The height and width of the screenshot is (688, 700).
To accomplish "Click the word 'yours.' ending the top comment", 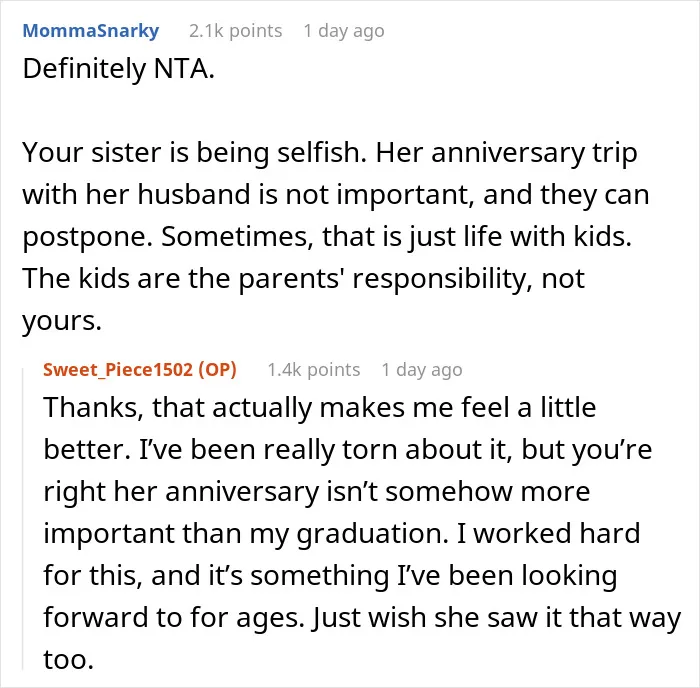I will [62, 321].
